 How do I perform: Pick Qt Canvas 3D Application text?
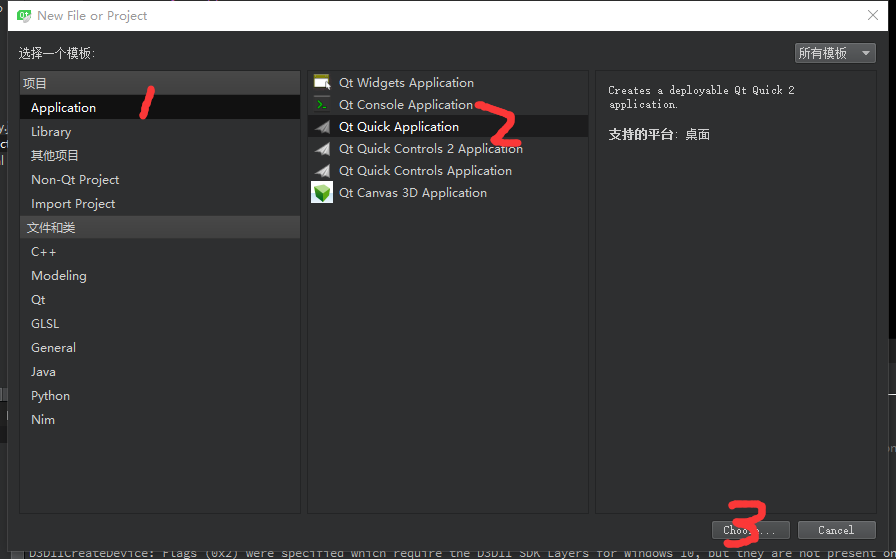413,193
